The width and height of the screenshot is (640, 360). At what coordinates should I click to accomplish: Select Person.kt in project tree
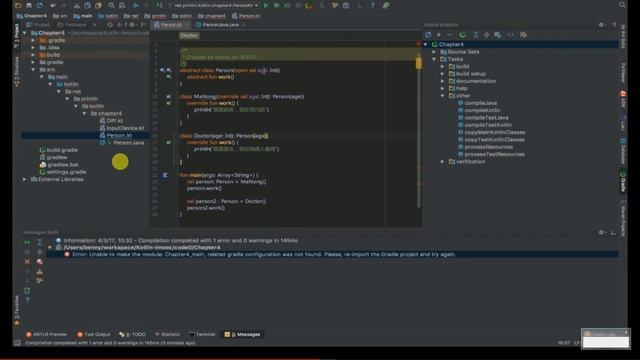[119, 136]
